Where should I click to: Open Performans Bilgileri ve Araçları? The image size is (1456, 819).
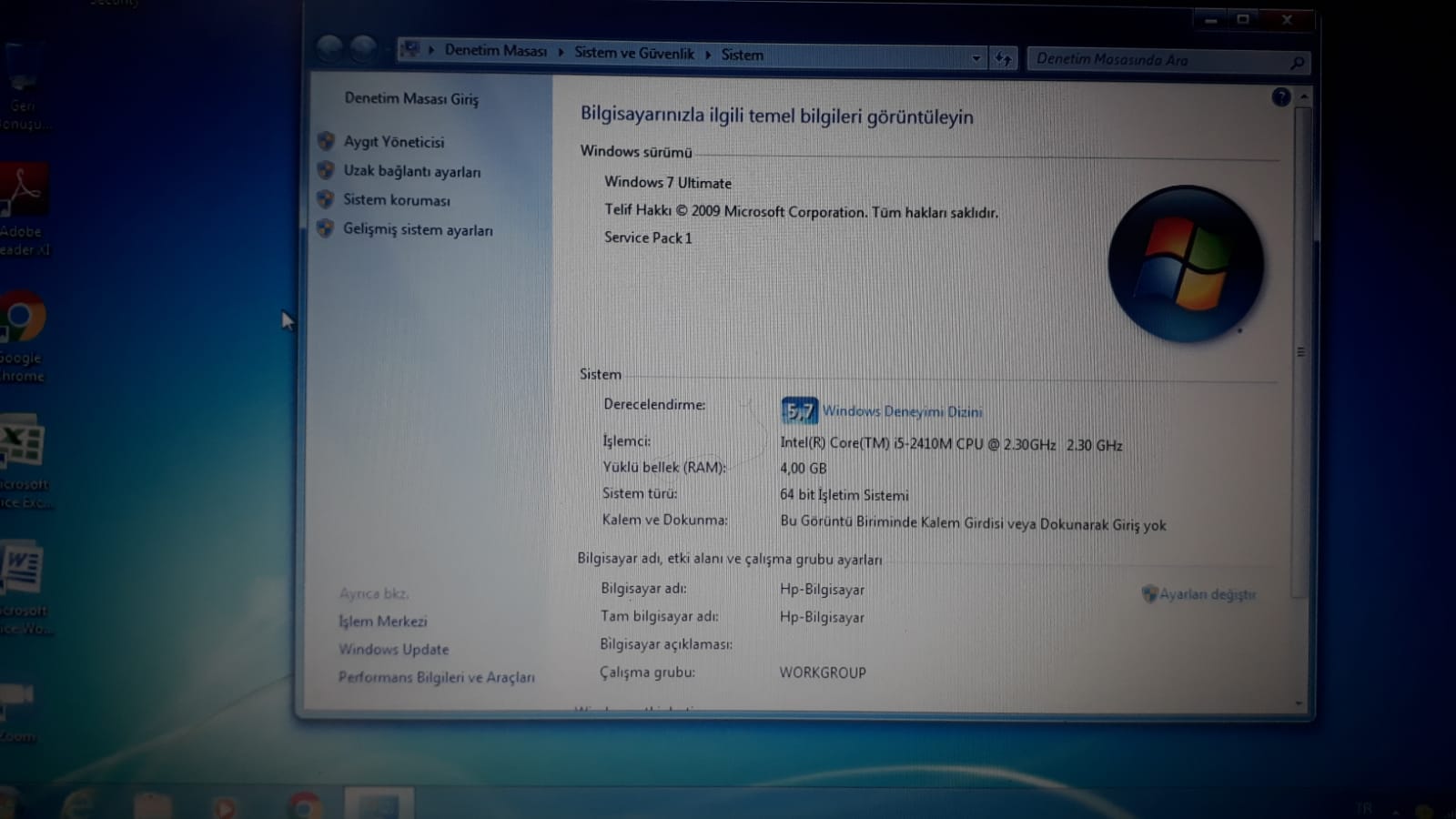[x=437, y=678]
